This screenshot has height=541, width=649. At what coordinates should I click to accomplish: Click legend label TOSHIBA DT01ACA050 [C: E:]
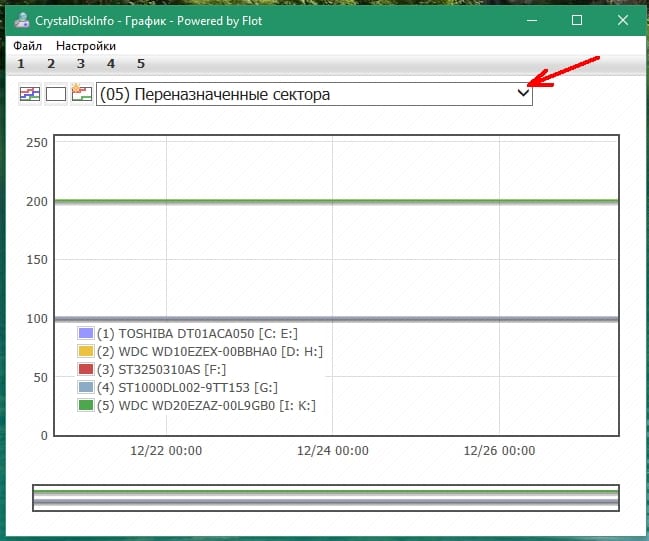click(x=197, y=334)
